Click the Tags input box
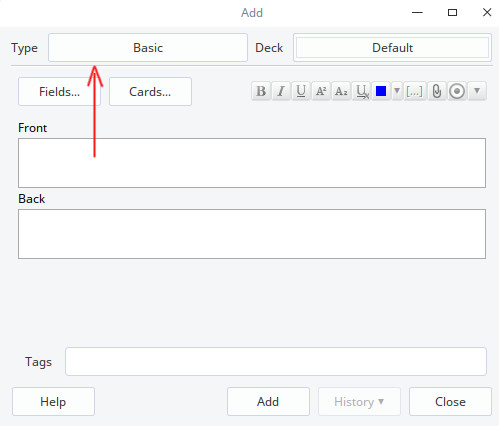This screenshot has height=426, width=499. (x=276, y=362)
